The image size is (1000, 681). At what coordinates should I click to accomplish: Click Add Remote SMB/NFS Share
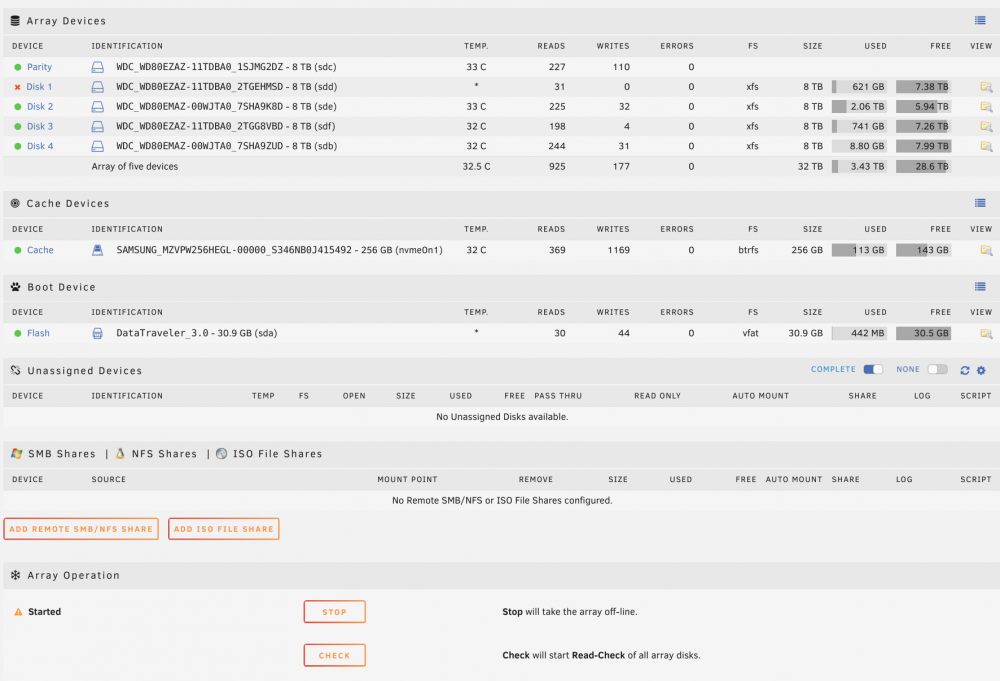pos(81,529)
